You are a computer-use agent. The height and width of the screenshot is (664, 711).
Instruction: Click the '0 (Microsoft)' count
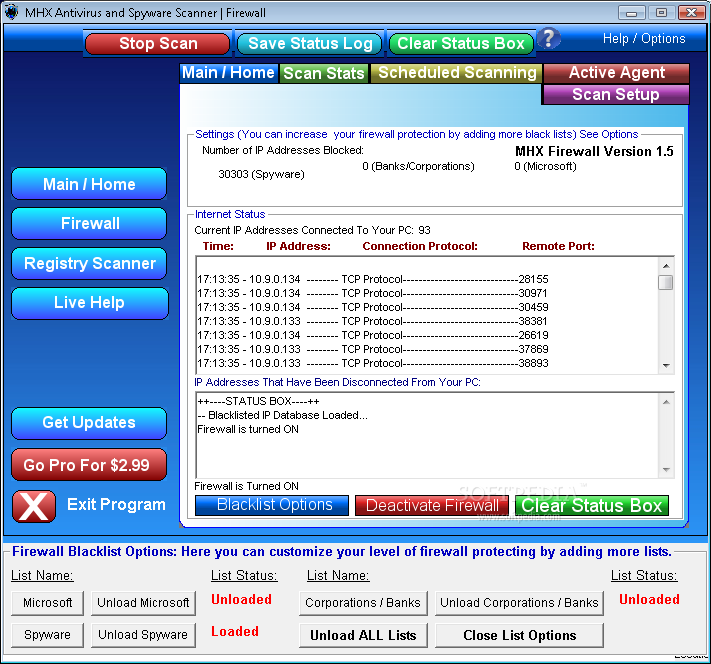point(545,166)
